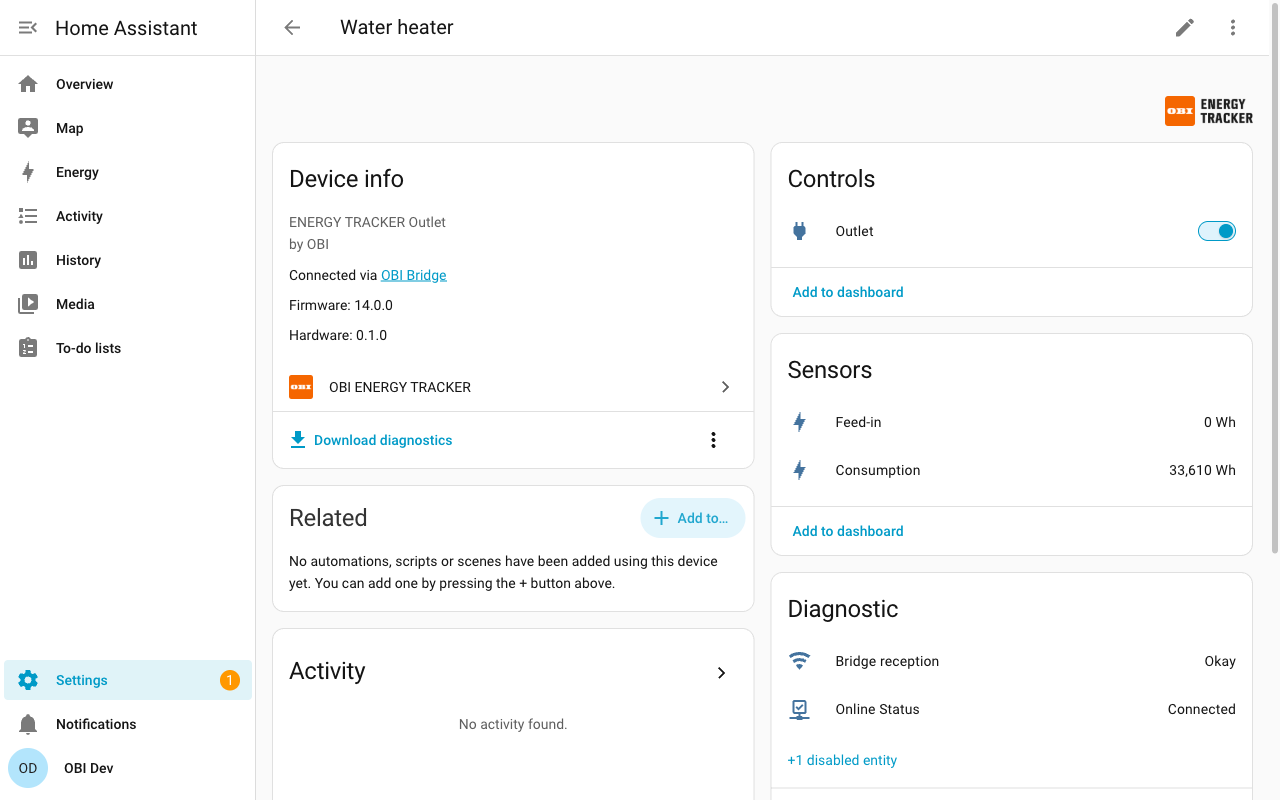Viewport: 1280px width, 800px height.
Task: Open Overview from the sidebar
Action: tap(128, 84)
